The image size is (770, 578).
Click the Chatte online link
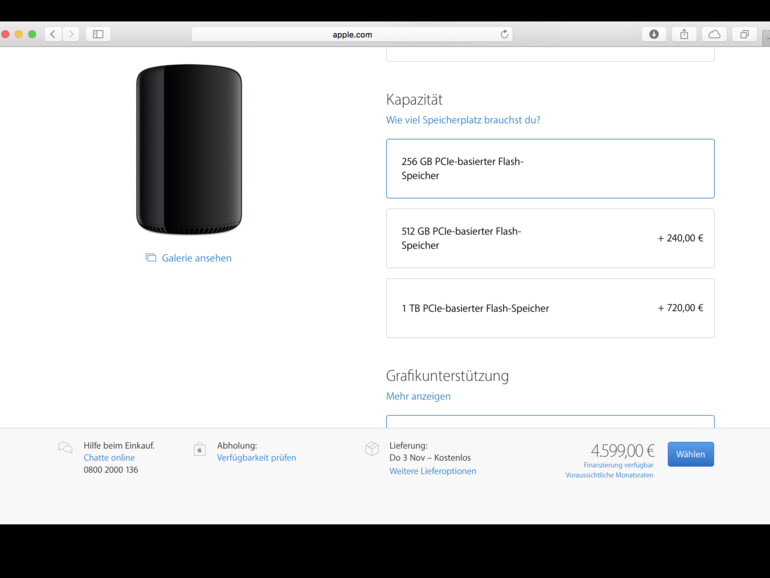109,458
